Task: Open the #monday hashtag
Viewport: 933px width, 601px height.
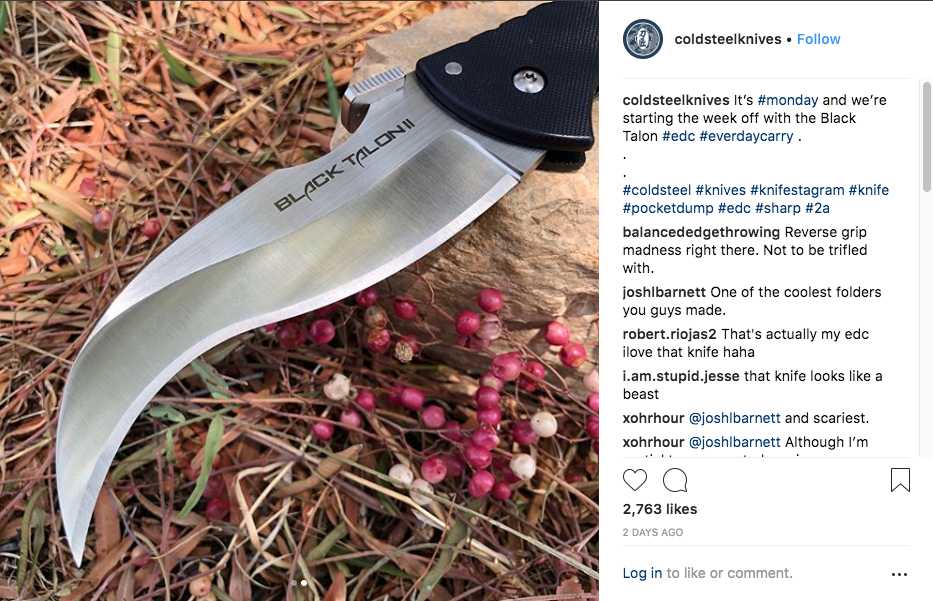Action: click(x=787, y=100)
